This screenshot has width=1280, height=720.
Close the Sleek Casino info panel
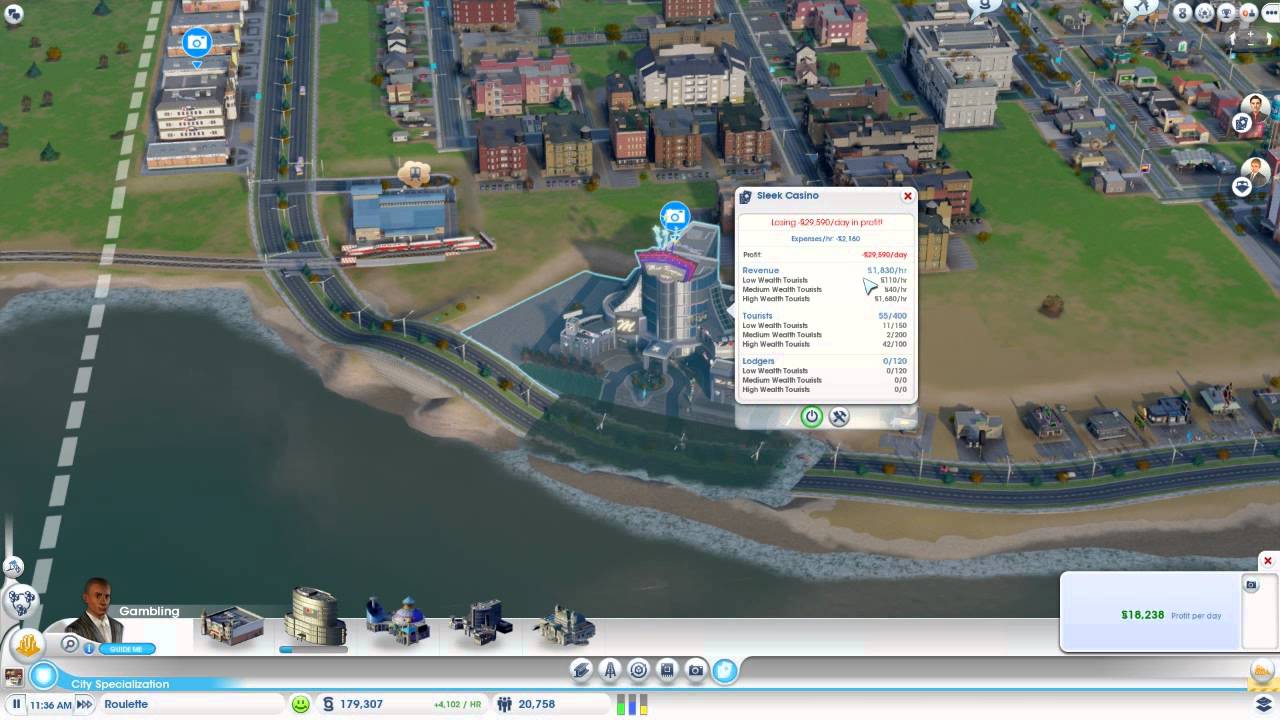[x=908, y=196]
